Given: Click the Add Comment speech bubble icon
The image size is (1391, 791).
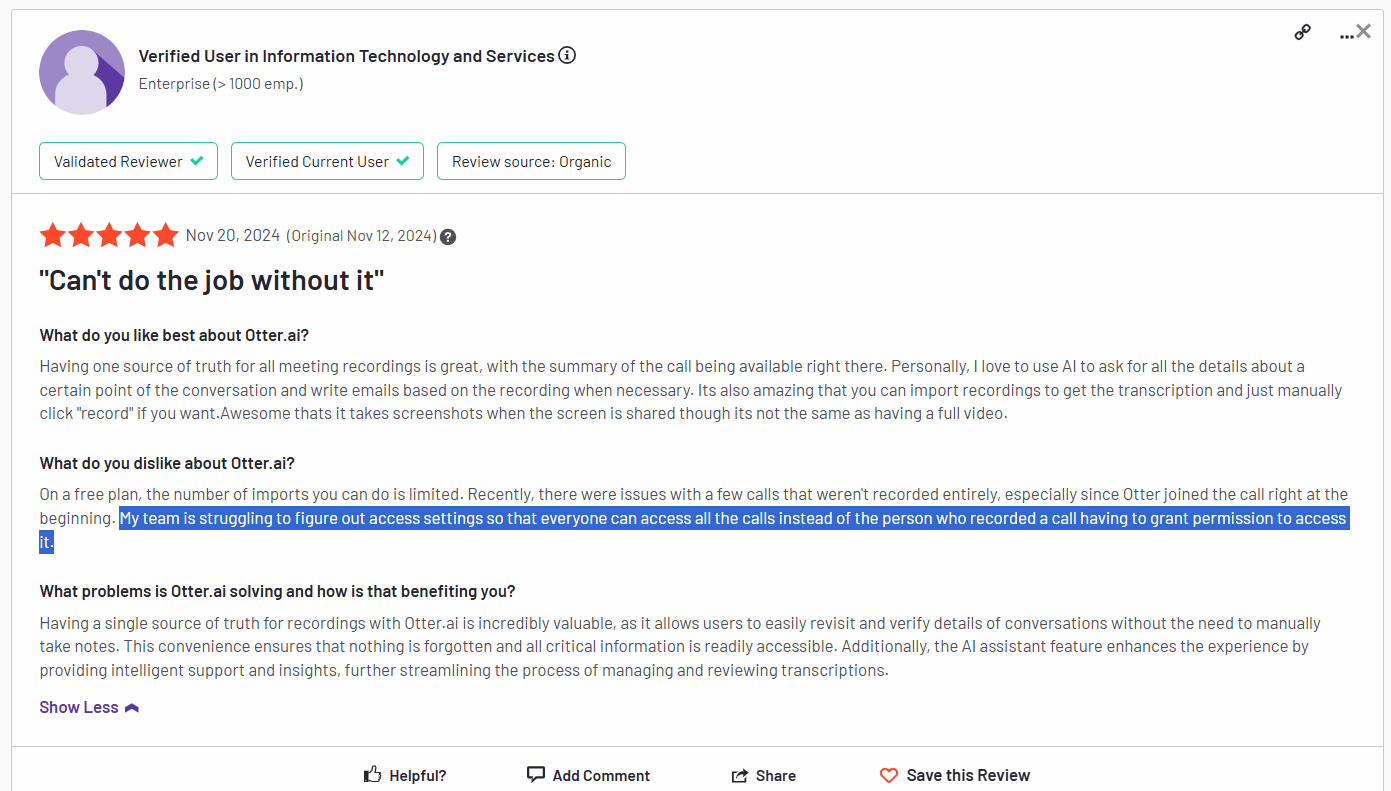Looking at the screenshot, I should click(x=536, y=774).
